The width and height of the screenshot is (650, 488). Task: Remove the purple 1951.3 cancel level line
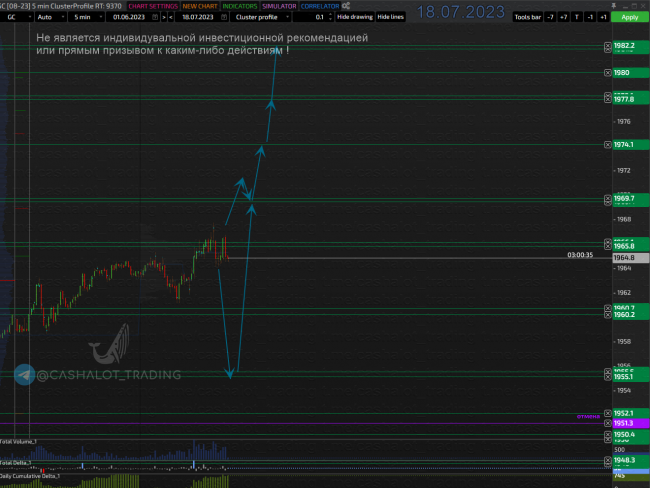(x=607, y=423)
